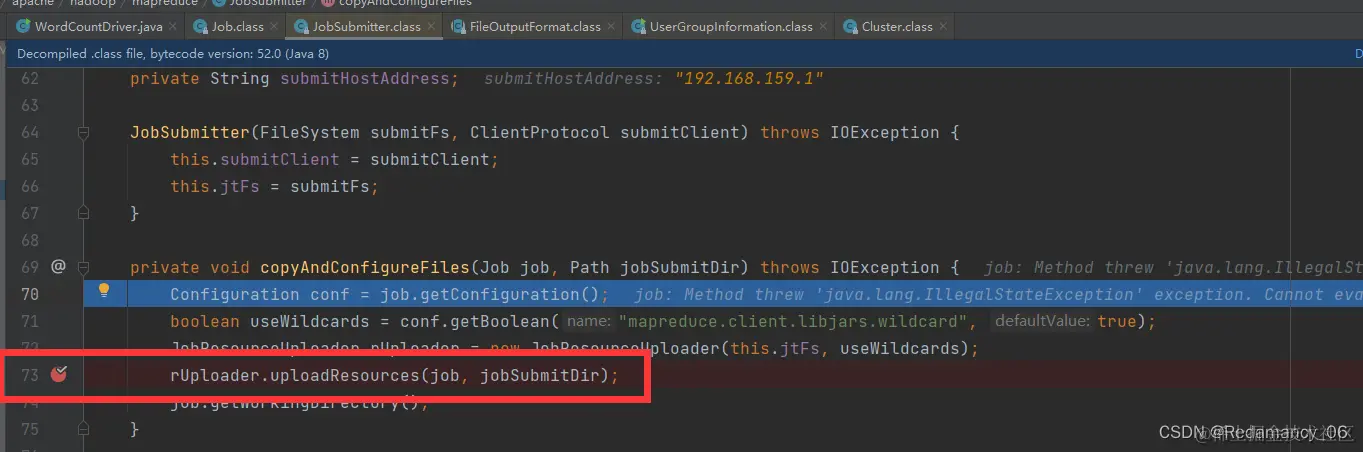Close the UserGroupInformation.class tab
The image size is (1363, 452).
(x=823, y=27)
